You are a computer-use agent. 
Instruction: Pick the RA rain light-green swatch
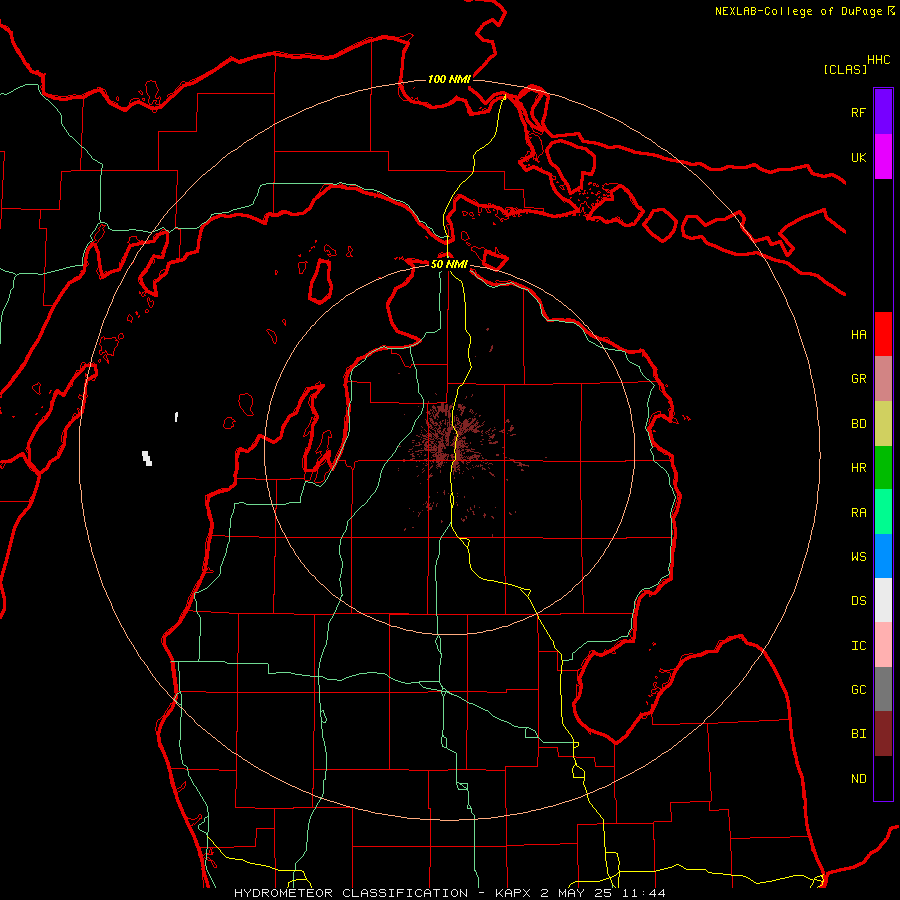883,511
